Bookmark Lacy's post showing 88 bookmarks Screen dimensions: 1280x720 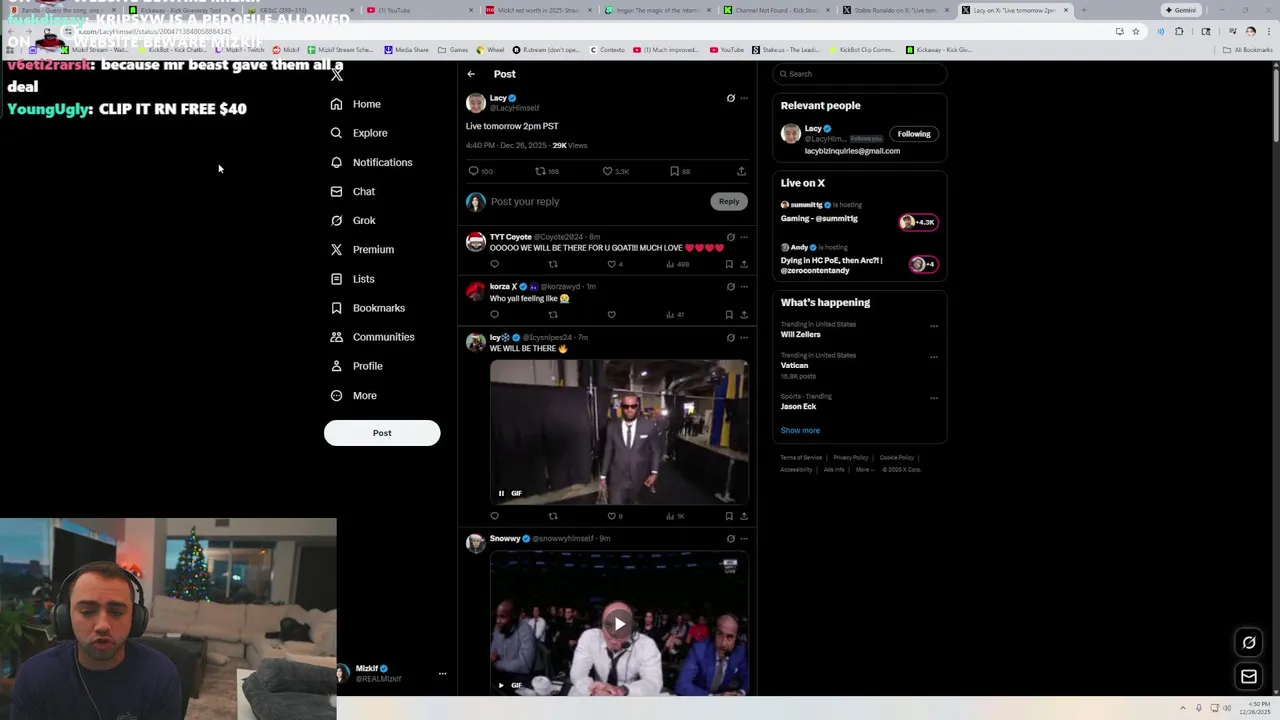[x=674, y=171]
